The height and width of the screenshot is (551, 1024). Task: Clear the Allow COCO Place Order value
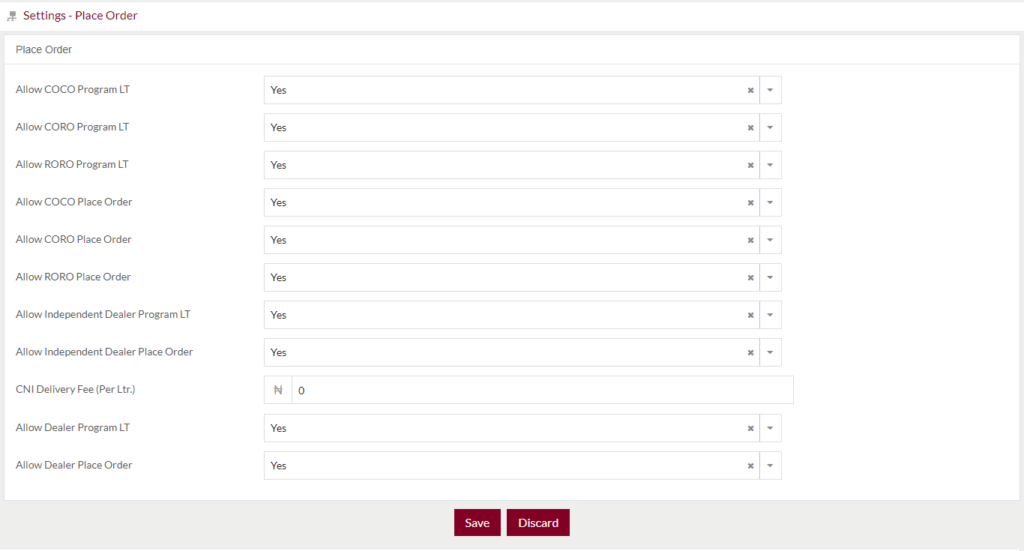click(750, 203)
